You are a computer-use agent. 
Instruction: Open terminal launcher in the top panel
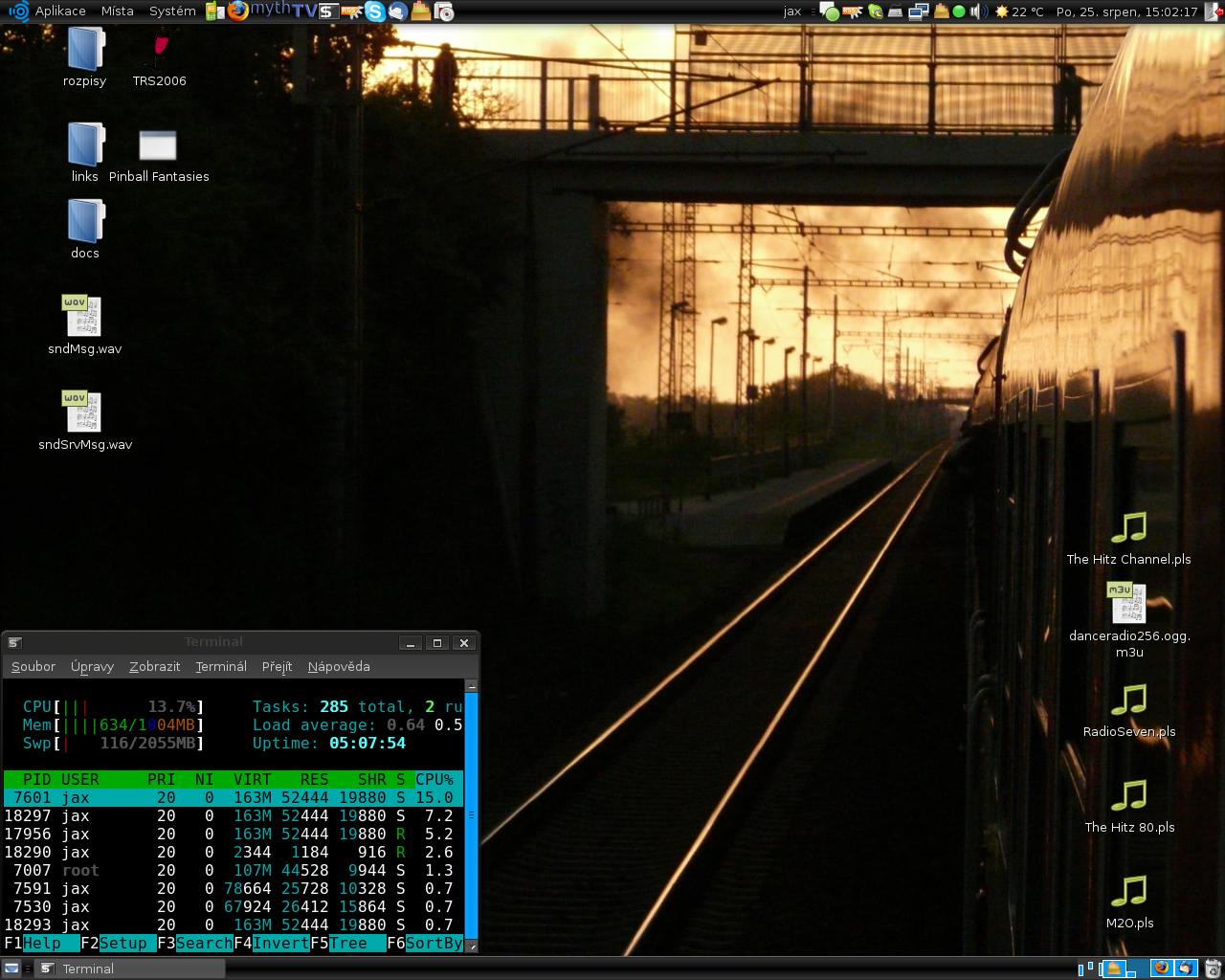point(327,11)
